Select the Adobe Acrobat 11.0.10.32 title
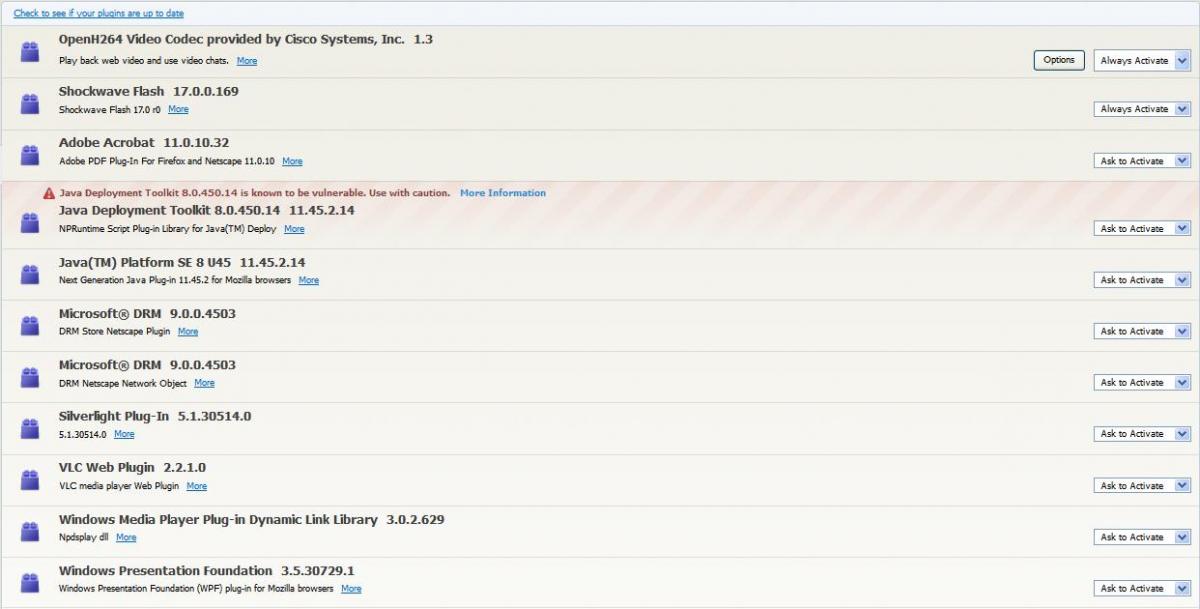The width and height of the screenshot is (1200, 609). [144, 143]
